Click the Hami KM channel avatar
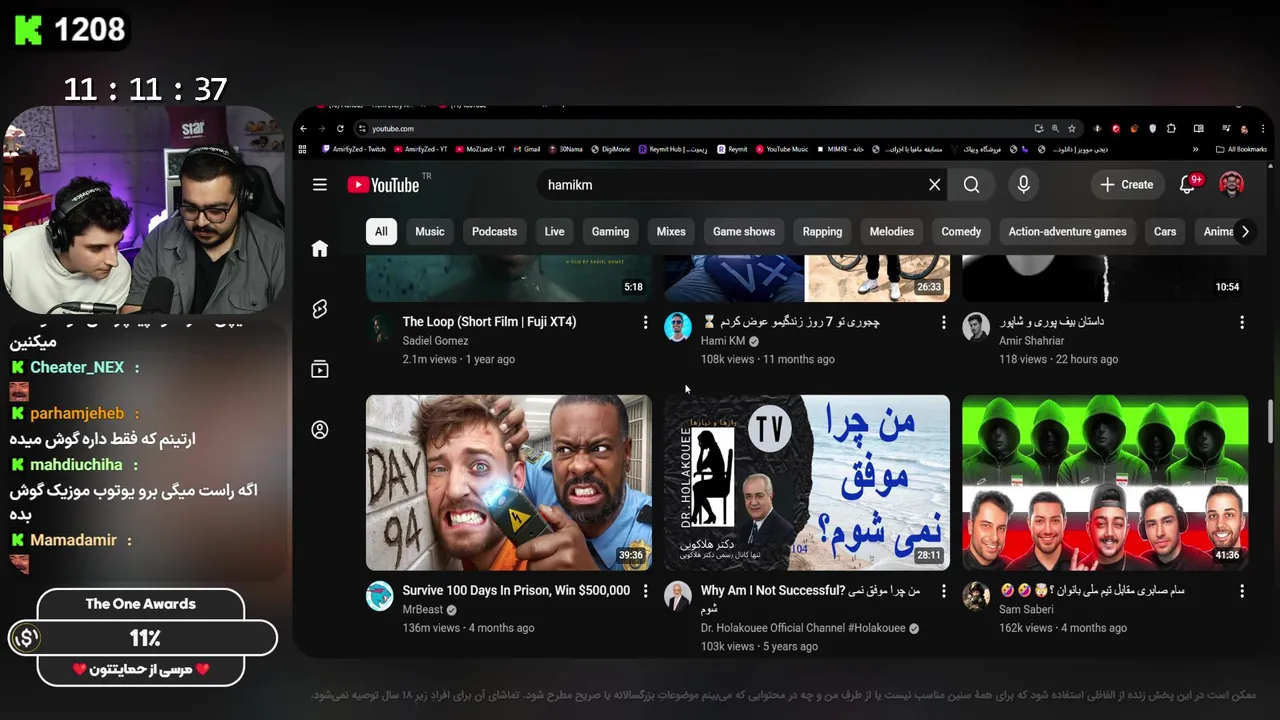This screenshot has height=720, width=1280. 678,327
